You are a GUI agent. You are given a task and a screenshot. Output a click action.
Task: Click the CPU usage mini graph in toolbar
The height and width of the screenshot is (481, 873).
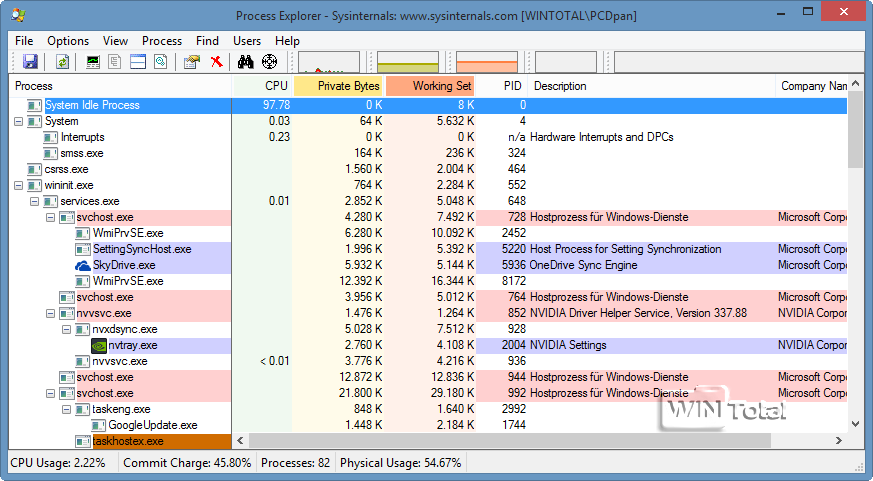(x=328, y=63)
